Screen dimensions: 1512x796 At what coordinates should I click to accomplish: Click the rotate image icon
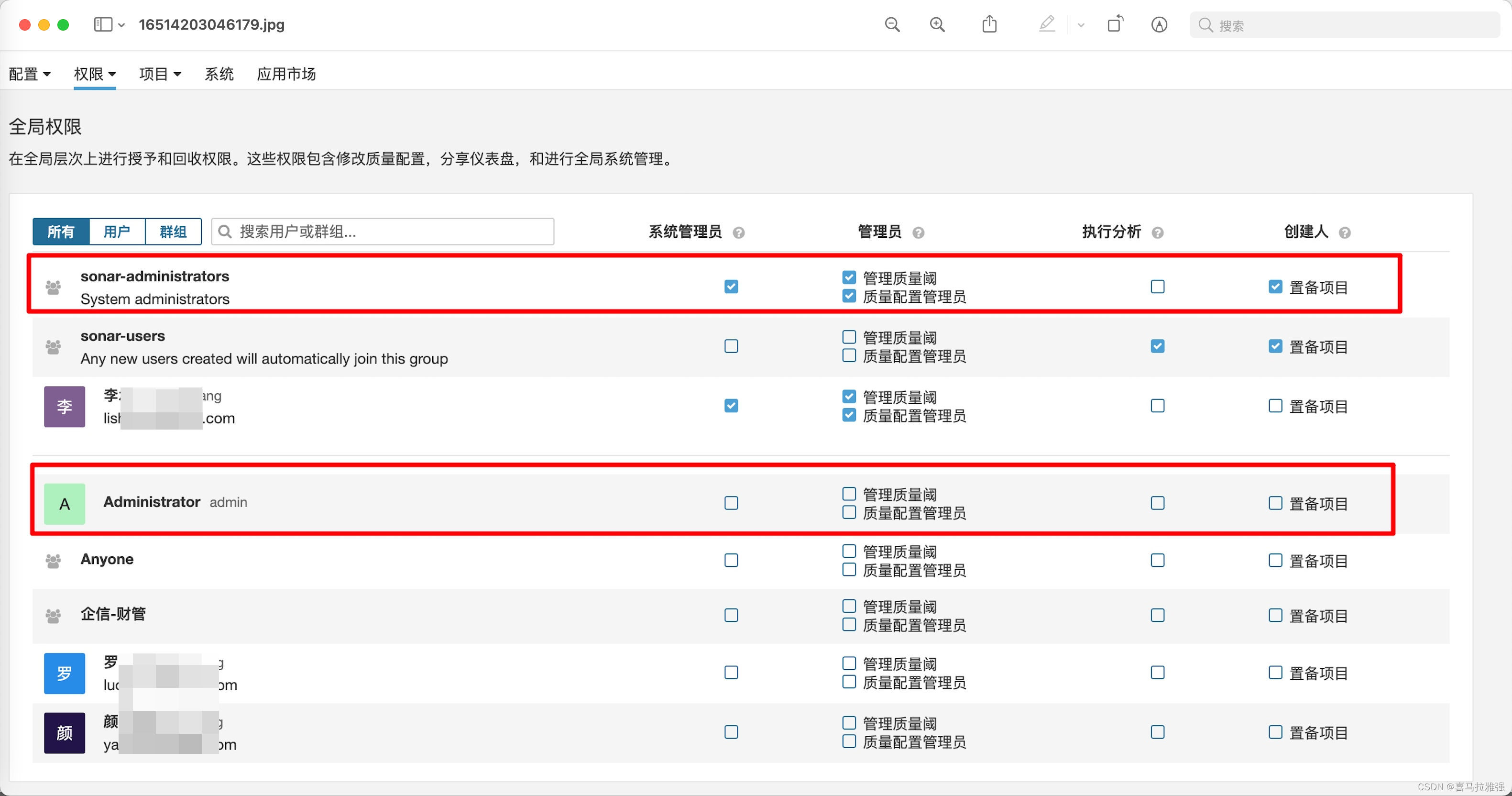click(1115, 24)
